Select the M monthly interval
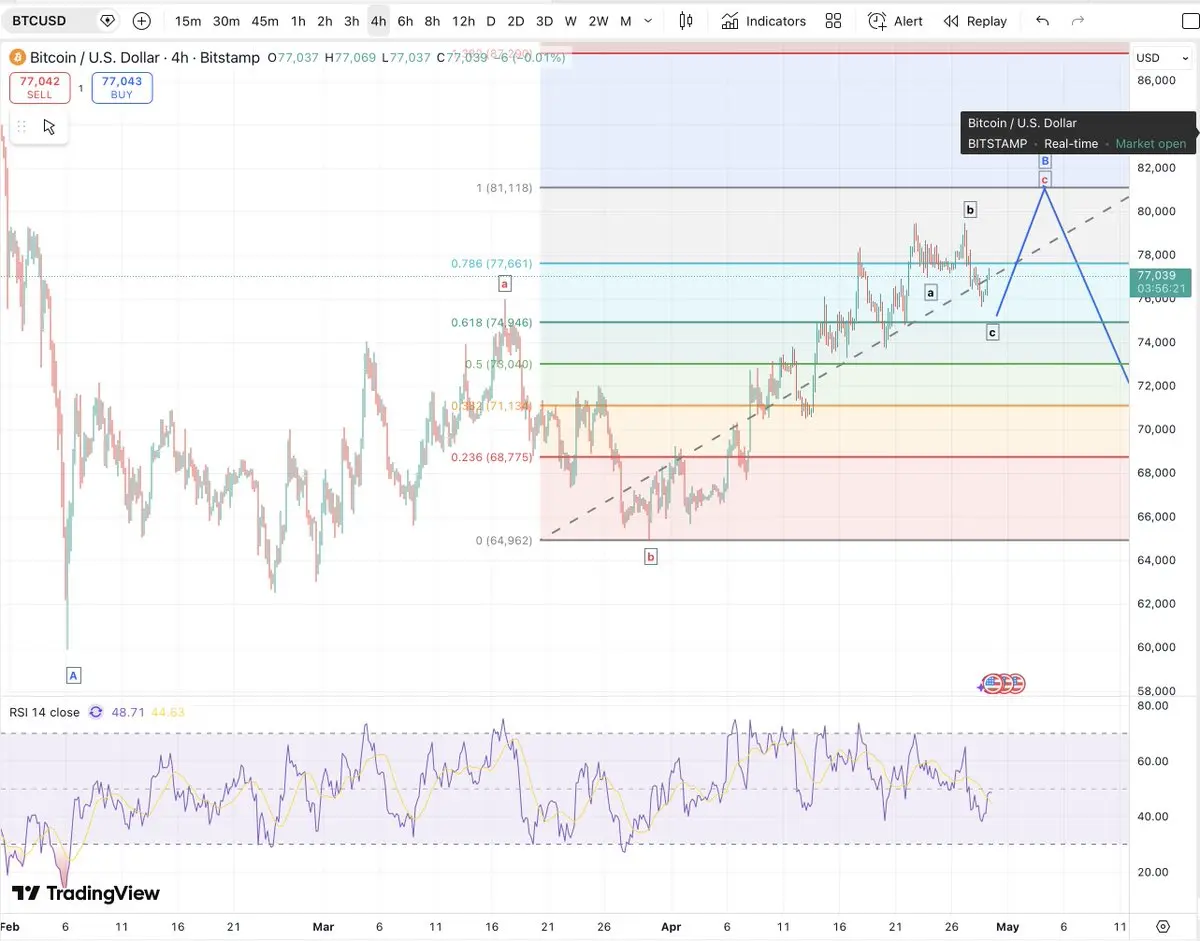Viewport: 1200px width, 941px height. click(x=625, y=21)
